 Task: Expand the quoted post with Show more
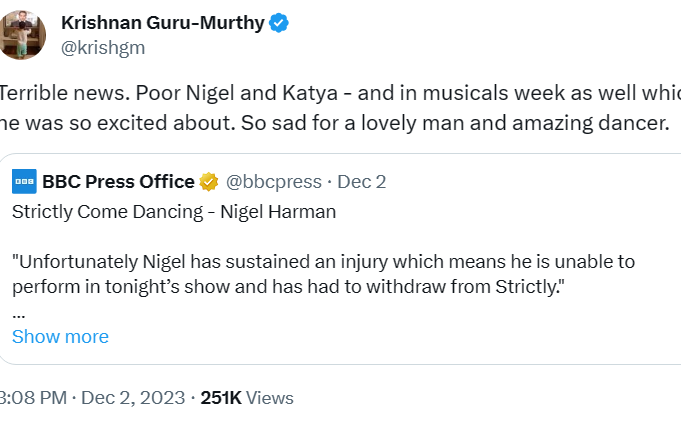60,336
